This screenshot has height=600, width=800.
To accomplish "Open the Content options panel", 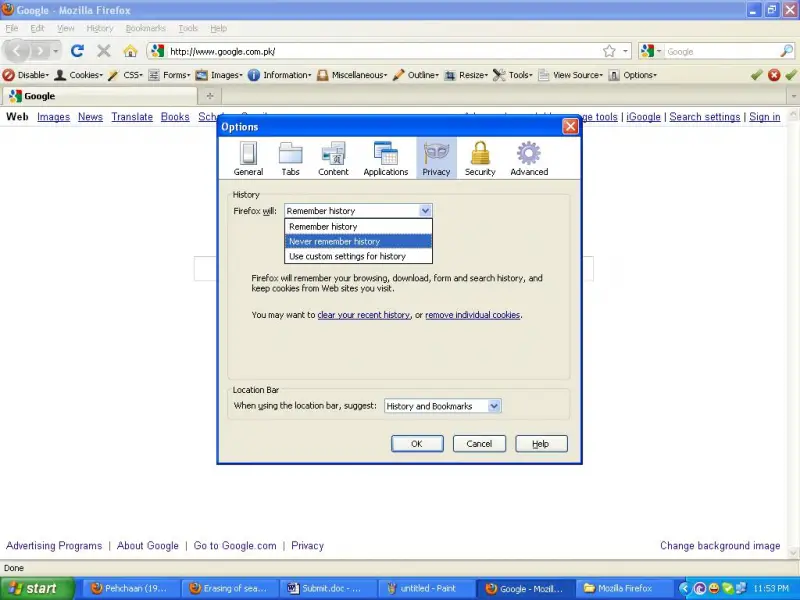I will (x=333, y=159).
